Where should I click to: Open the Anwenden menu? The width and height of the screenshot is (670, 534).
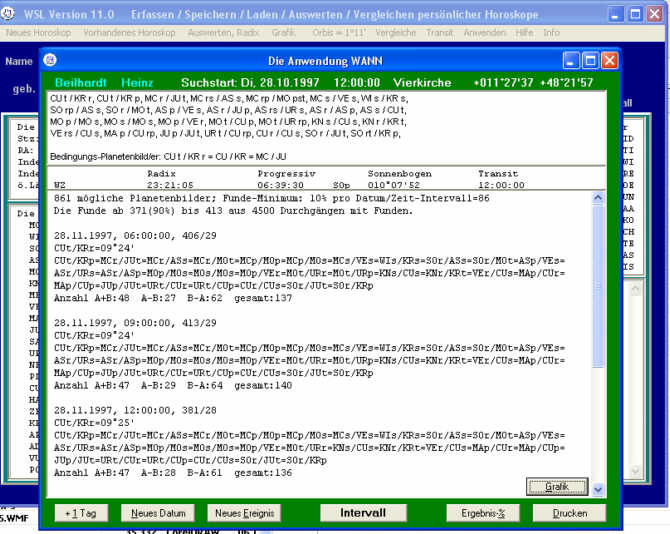[x=485, y=32]
